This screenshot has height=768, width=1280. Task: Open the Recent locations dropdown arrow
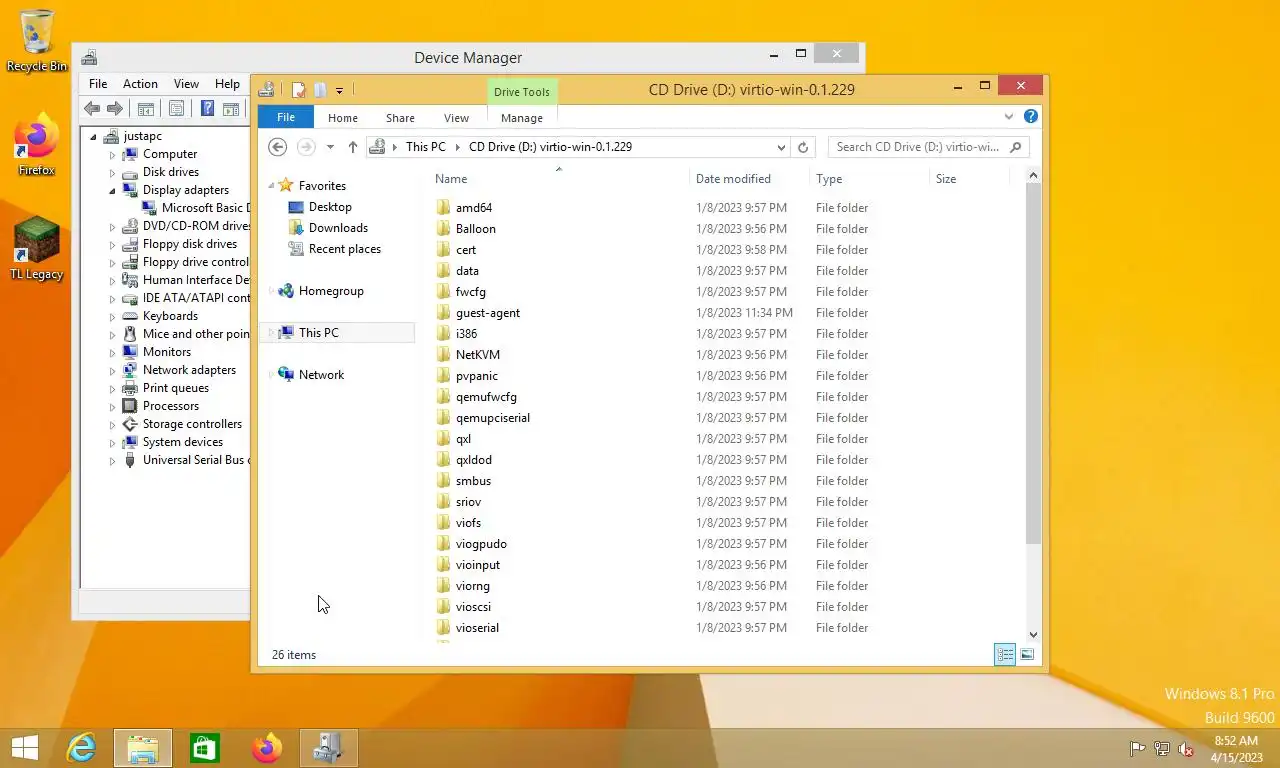pyautogui.click(x=330, y=147)
